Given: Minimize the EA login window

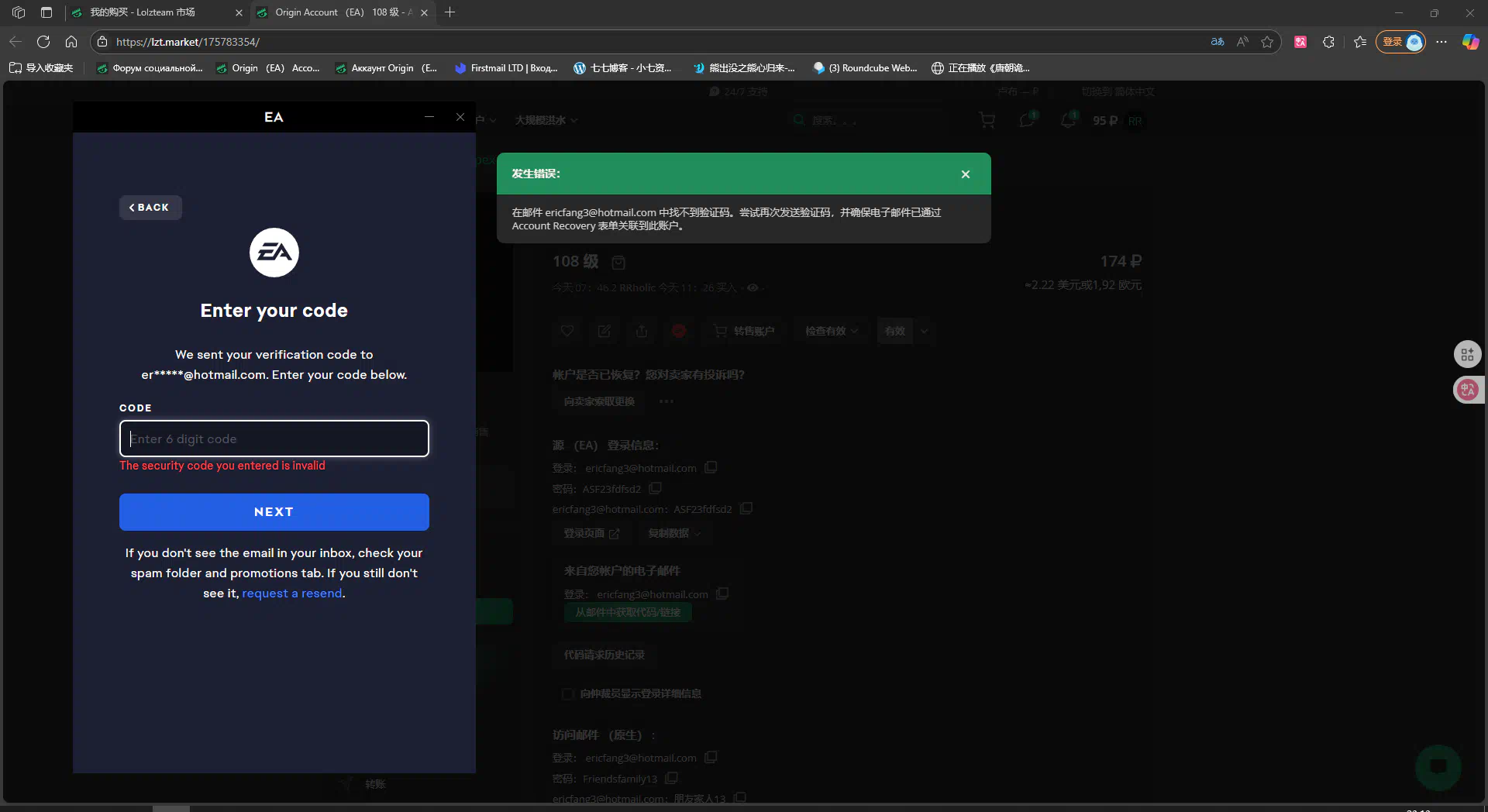Looking at the screenshot, I should (x=429, y=117).
